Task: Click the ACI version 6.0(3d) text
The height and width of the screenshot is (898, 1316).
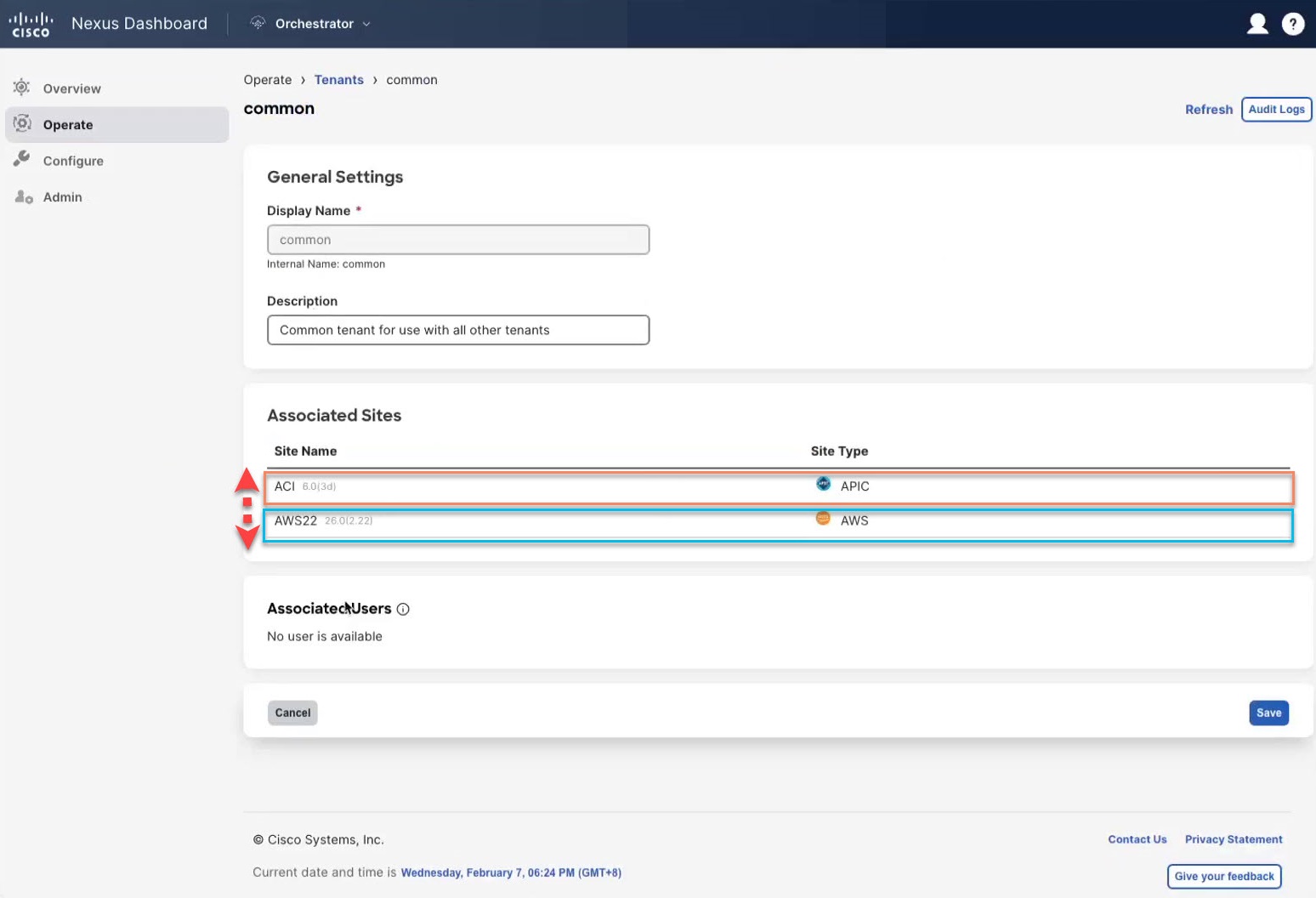Action: click(x=319, y=486)
